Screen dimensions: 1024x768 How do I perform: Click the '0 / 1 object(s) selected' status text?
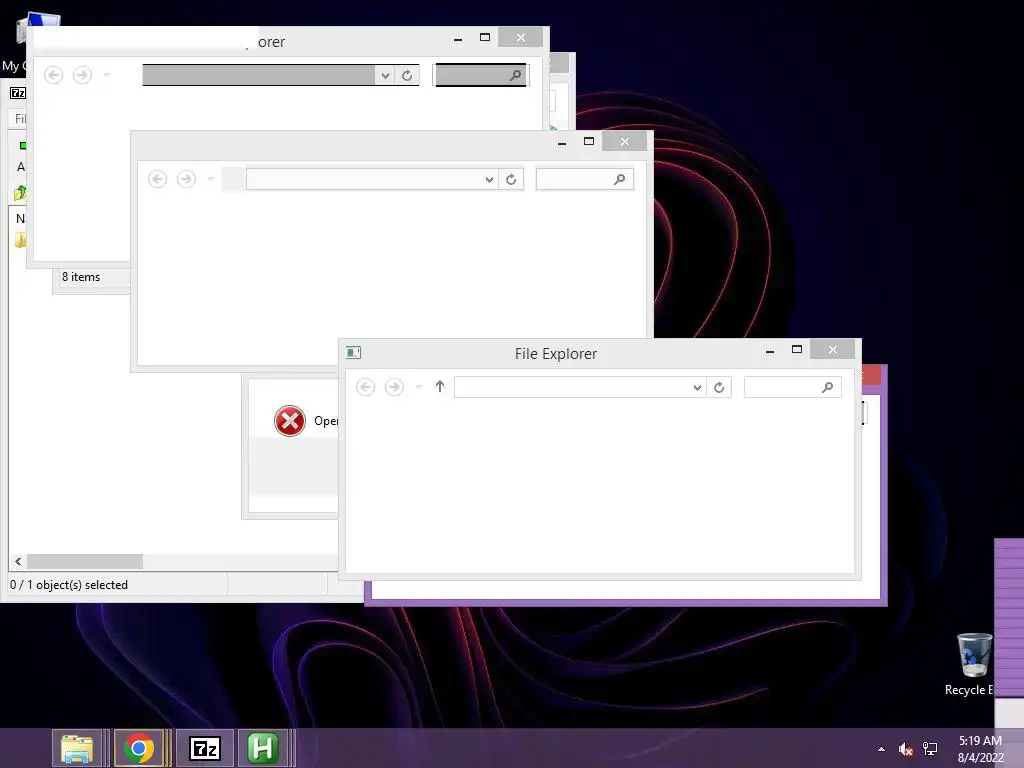pos(69,585)
